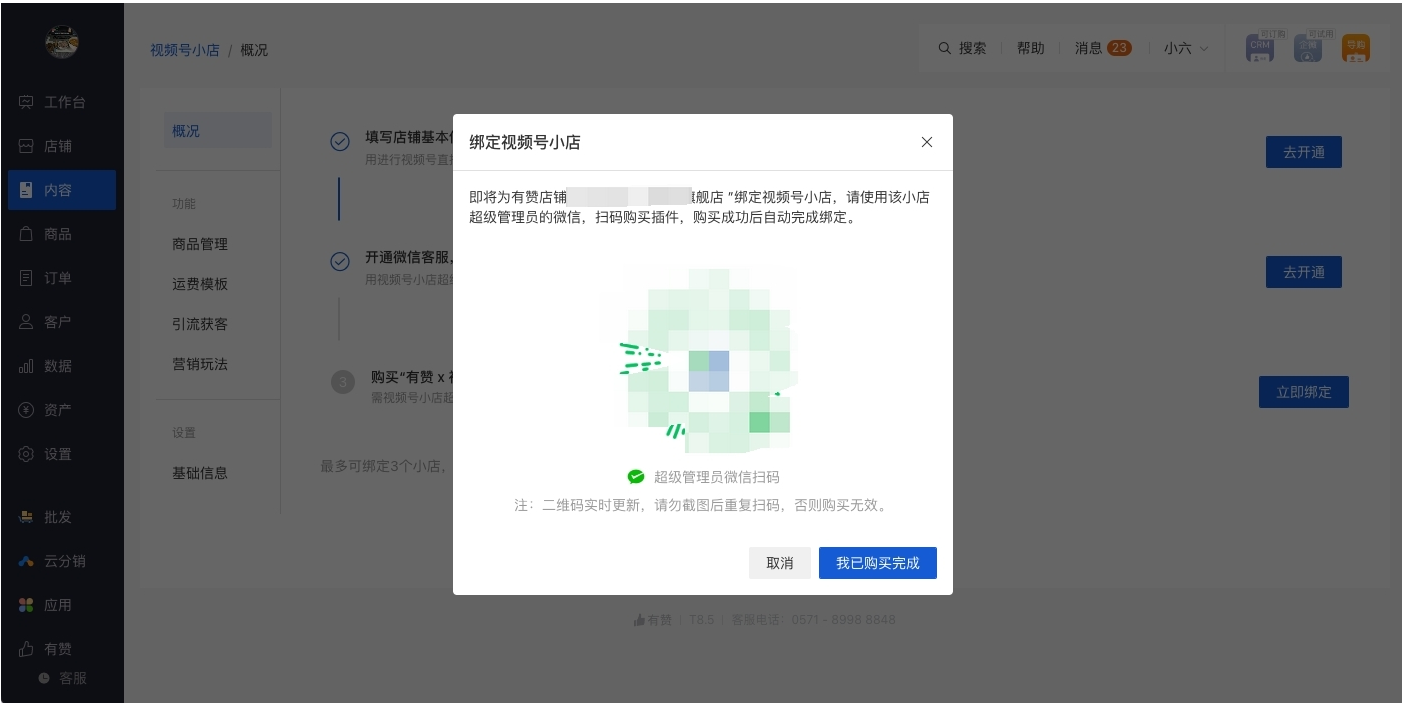Open 运费模板 in the side menu
Image resolution: width=1404 pixels, height=703 pixels.
coord(200,284)
